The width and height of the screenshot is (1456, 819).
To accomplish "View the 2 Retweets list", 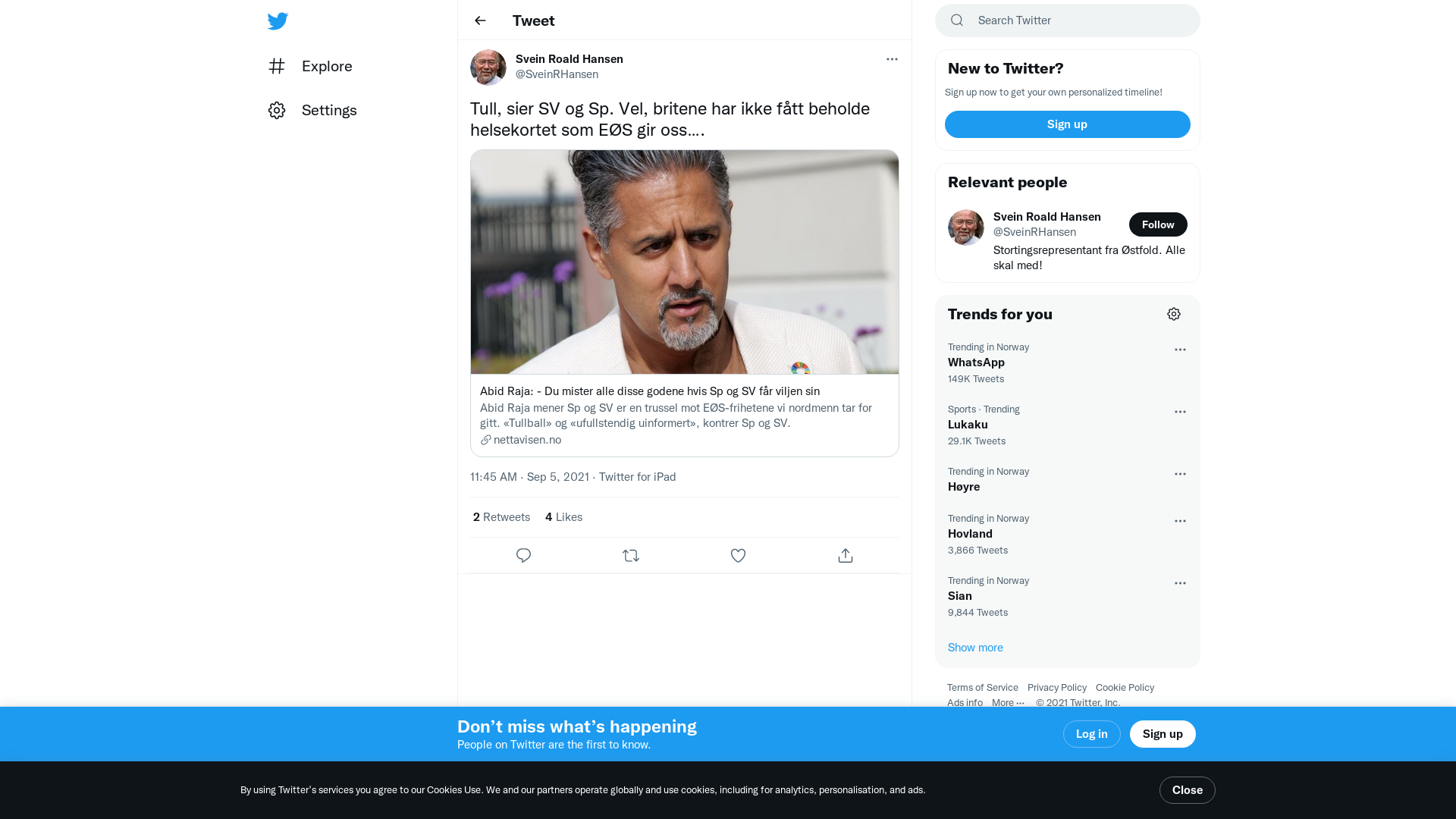I will tap(501, 517).
